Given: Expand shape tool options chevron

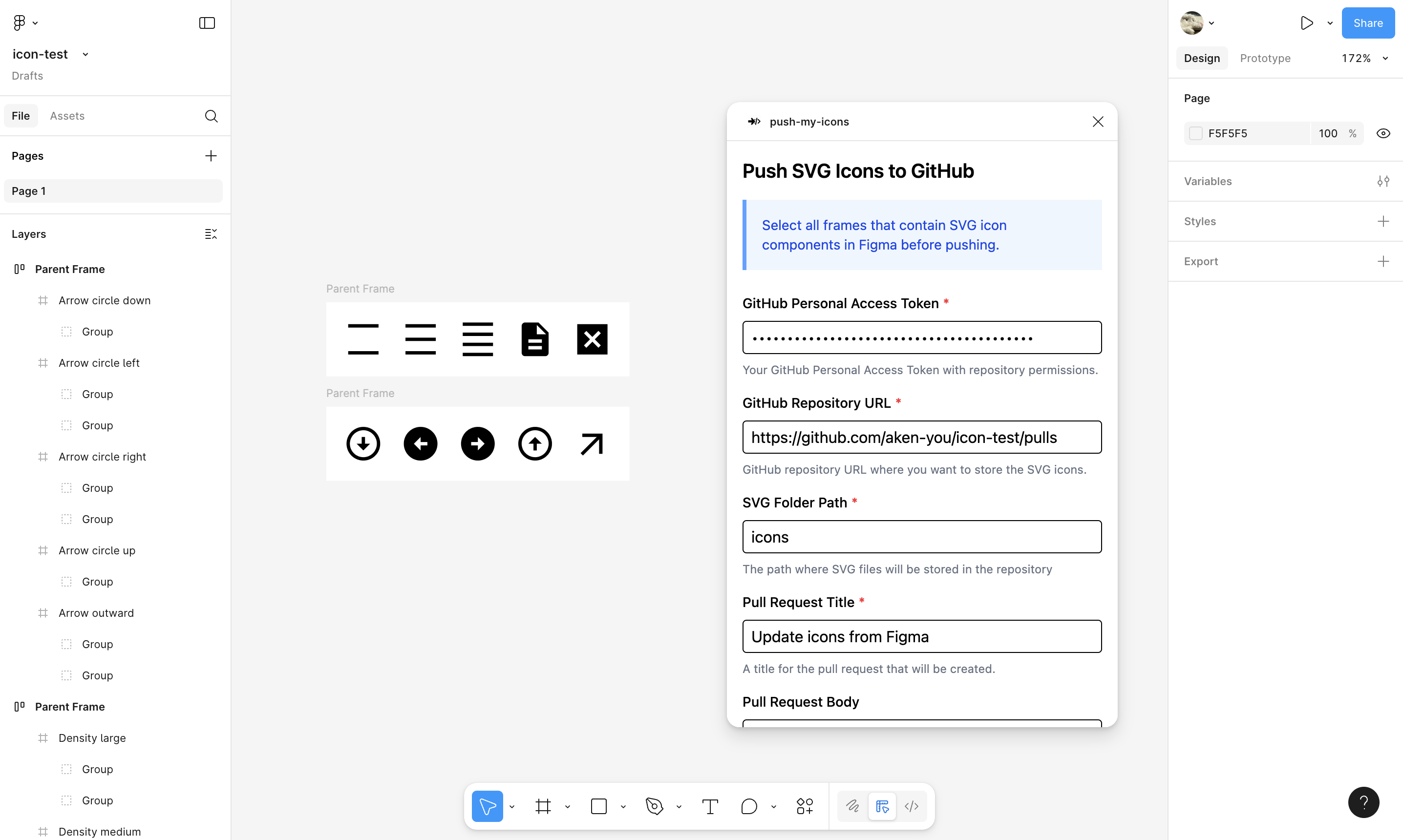Looking at the screenshot, I should click(x=623, y=807).
